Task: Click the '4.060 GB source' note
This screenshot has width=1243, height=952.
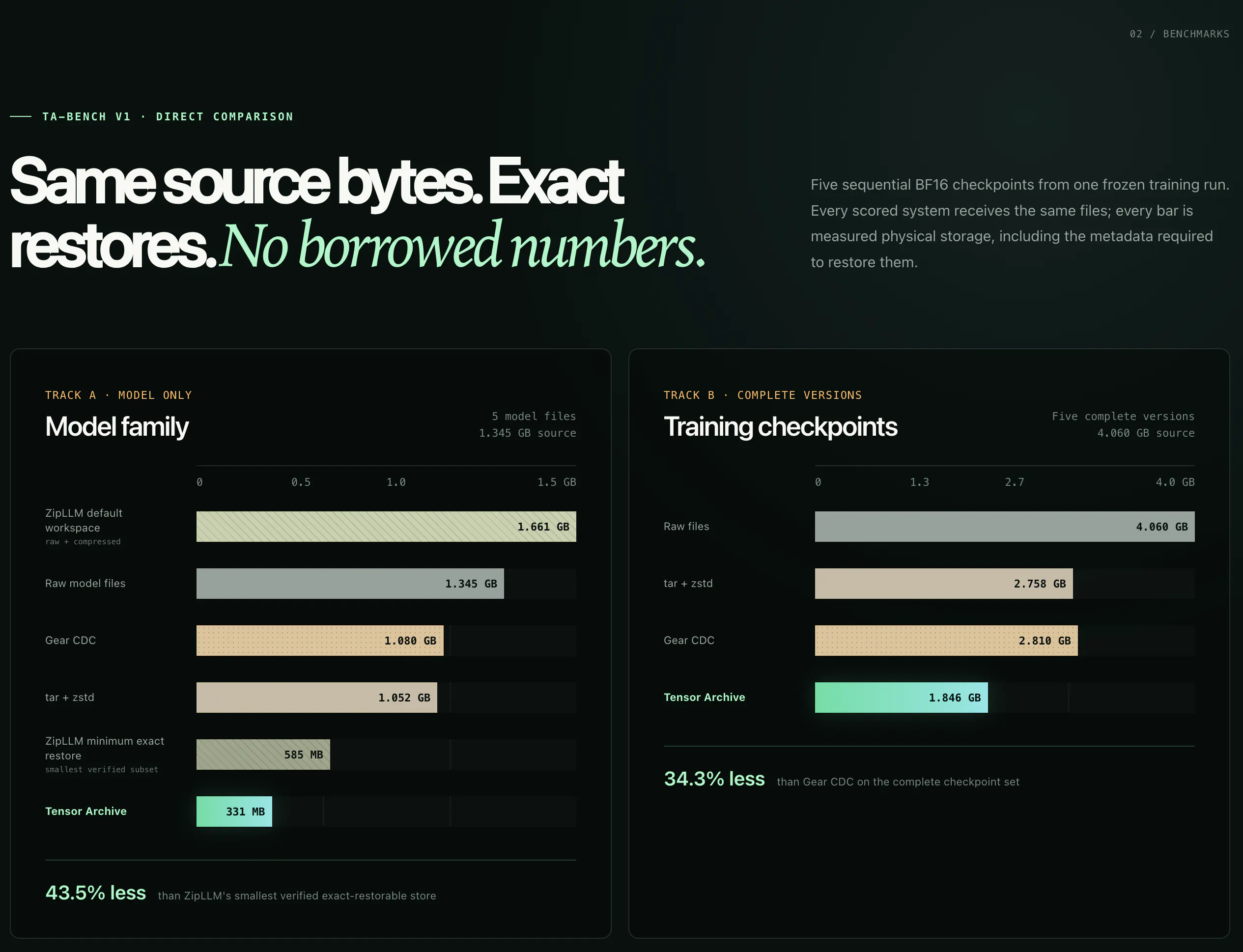Action: coord(1146,433)
